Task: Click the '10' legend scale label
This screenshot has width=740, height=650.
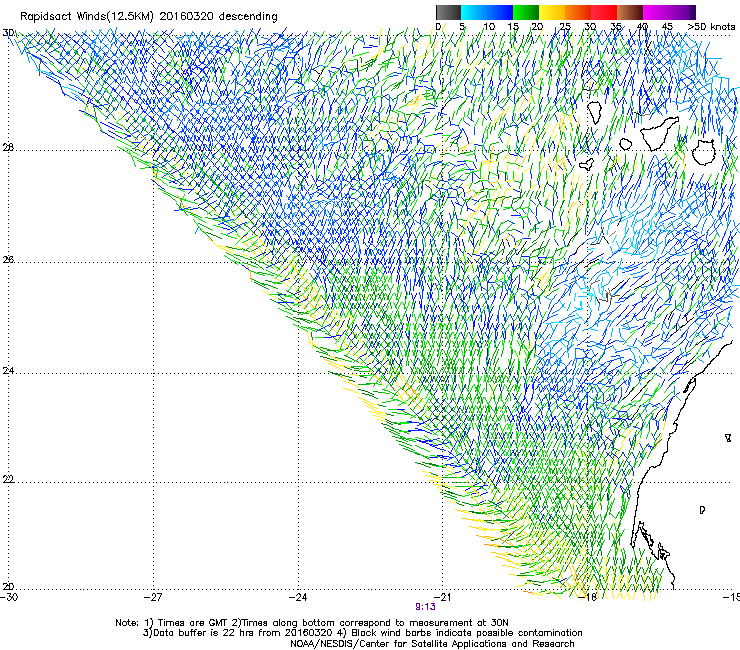Action: (489, 26)
